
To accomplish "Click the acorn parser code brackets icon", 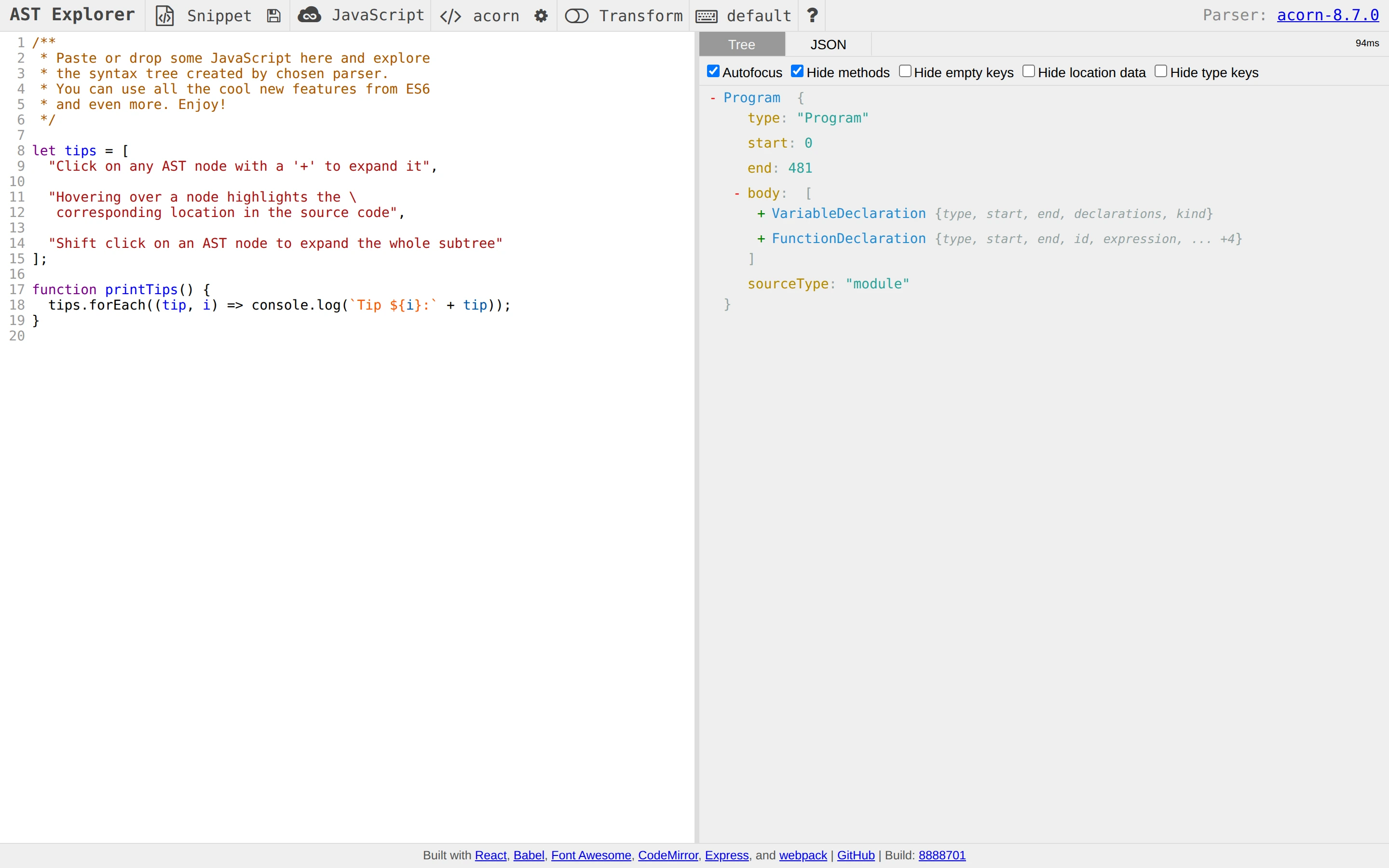I will tap(450, 16).
